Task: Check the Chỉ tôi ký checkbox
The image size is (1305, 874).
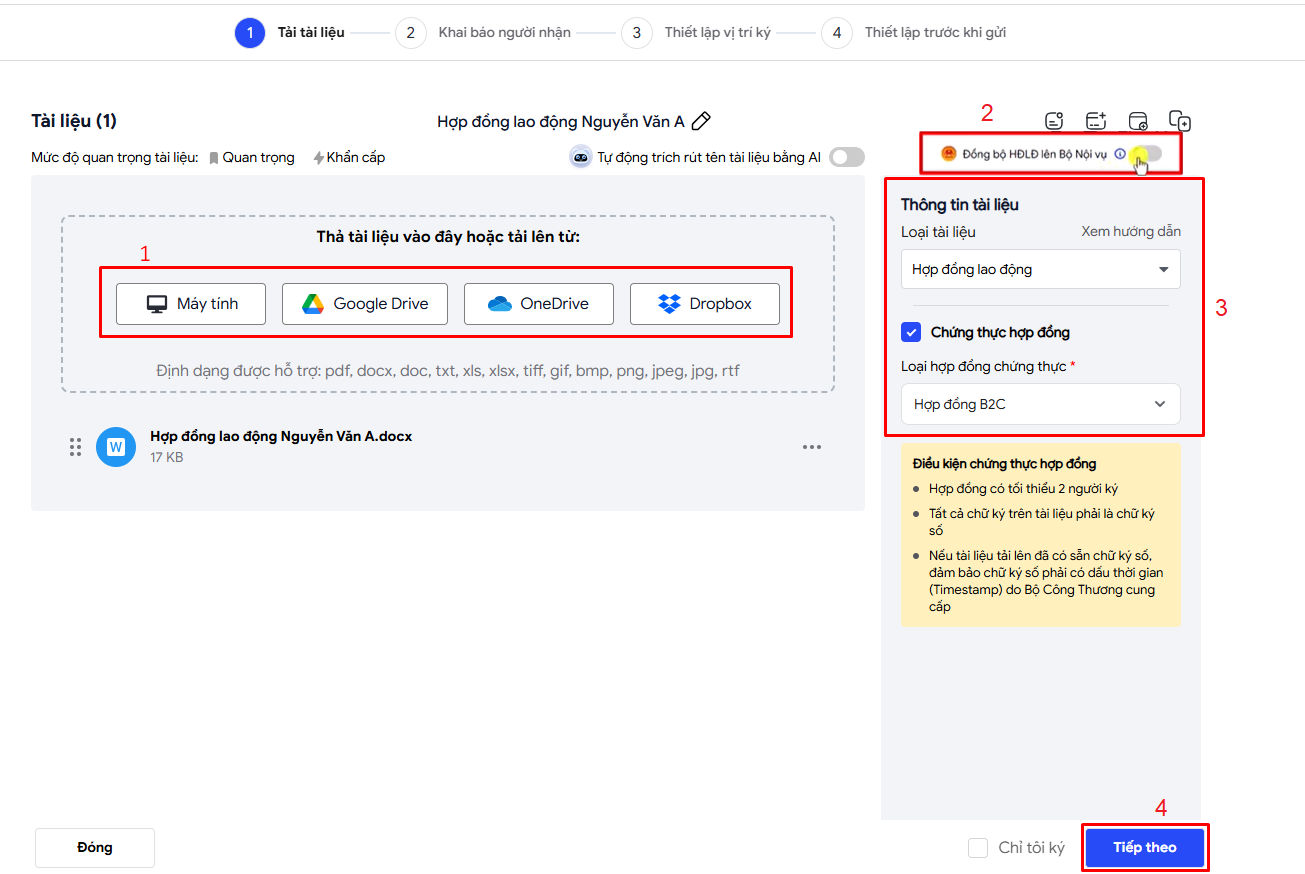Action: 978,848
